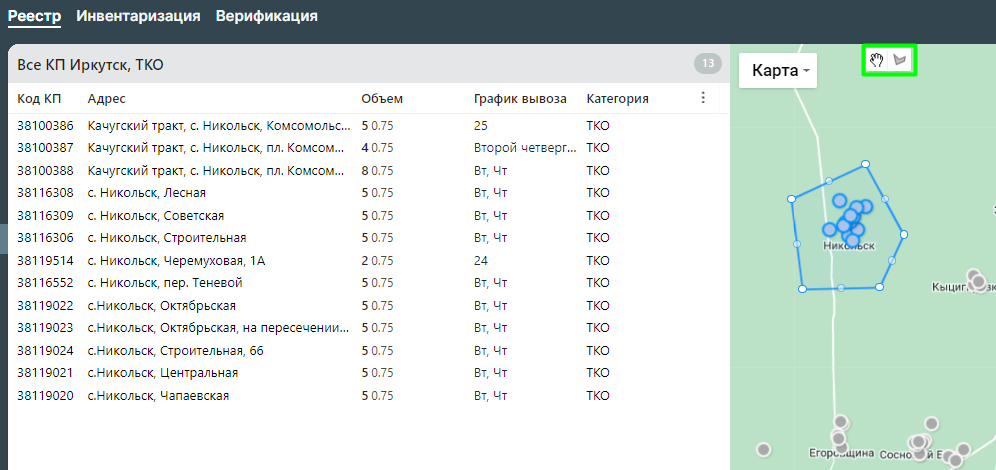The width and height of the screenshot is (996, 470).
Task: Click the gray marker near Егоровщина
Action: [x=839, y=437]
